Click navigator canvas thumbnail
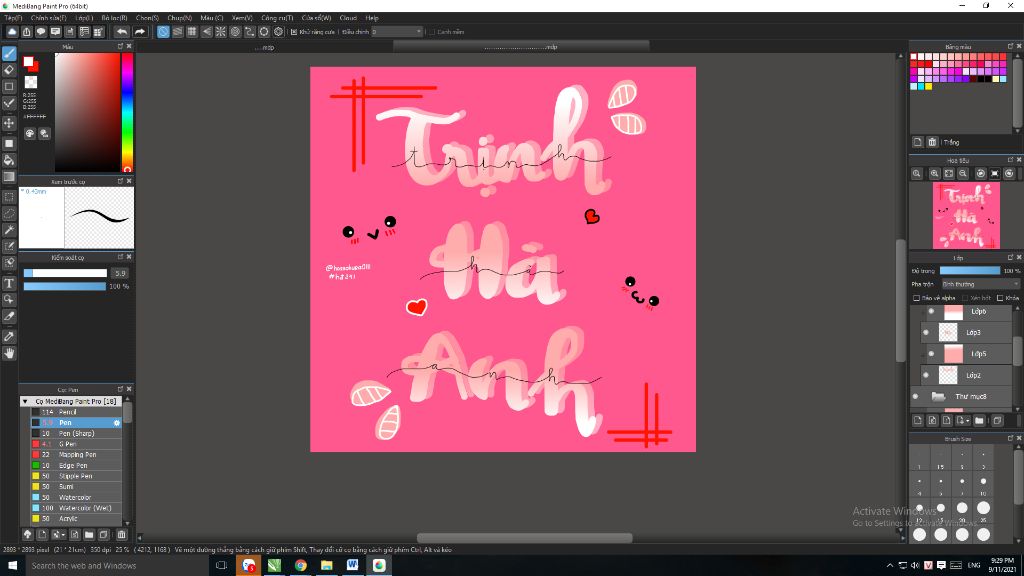Viewport: 1024px width, 576px height. [x=966, y=216]
